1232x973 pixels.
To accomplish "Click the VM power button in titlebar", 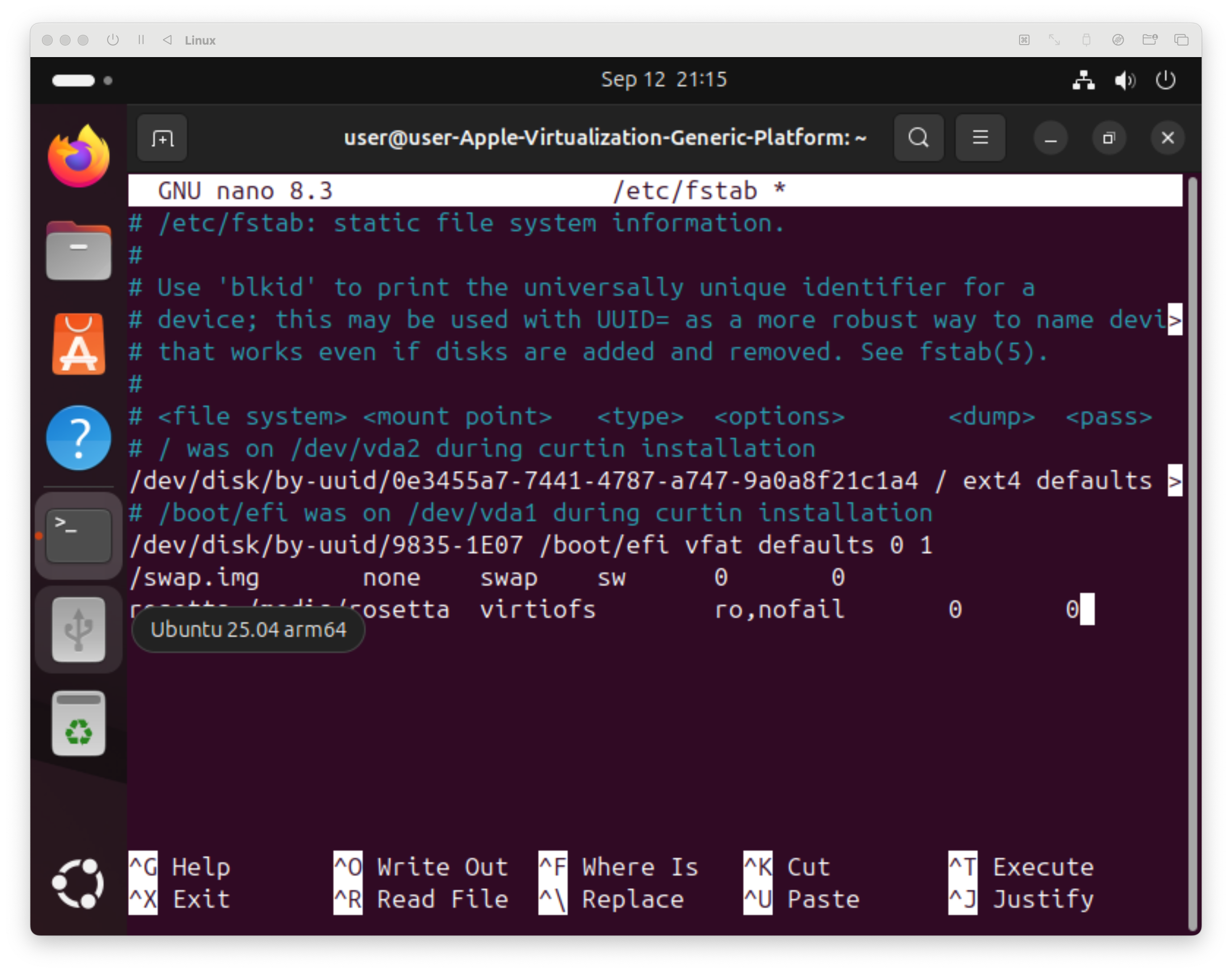I will pos(113,40).
